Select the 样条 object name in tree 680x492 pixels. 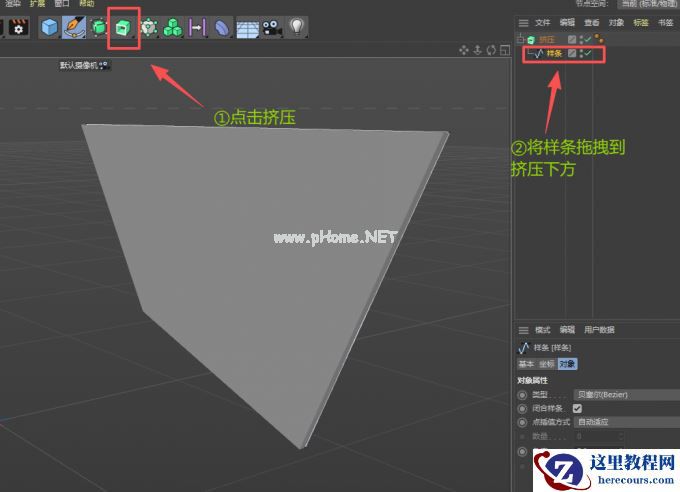tap(554, 54)
